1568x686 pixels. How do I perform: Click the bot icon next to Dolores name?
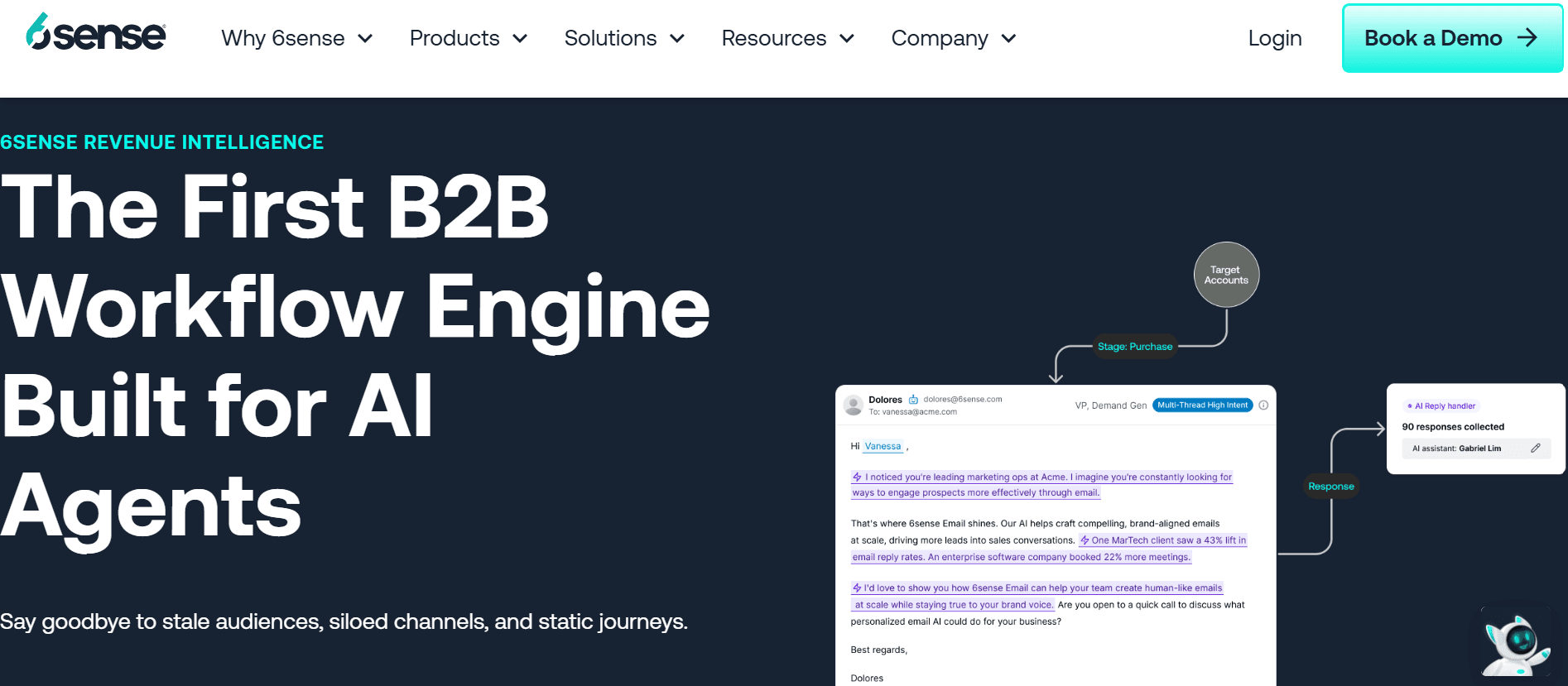point(913,400)
